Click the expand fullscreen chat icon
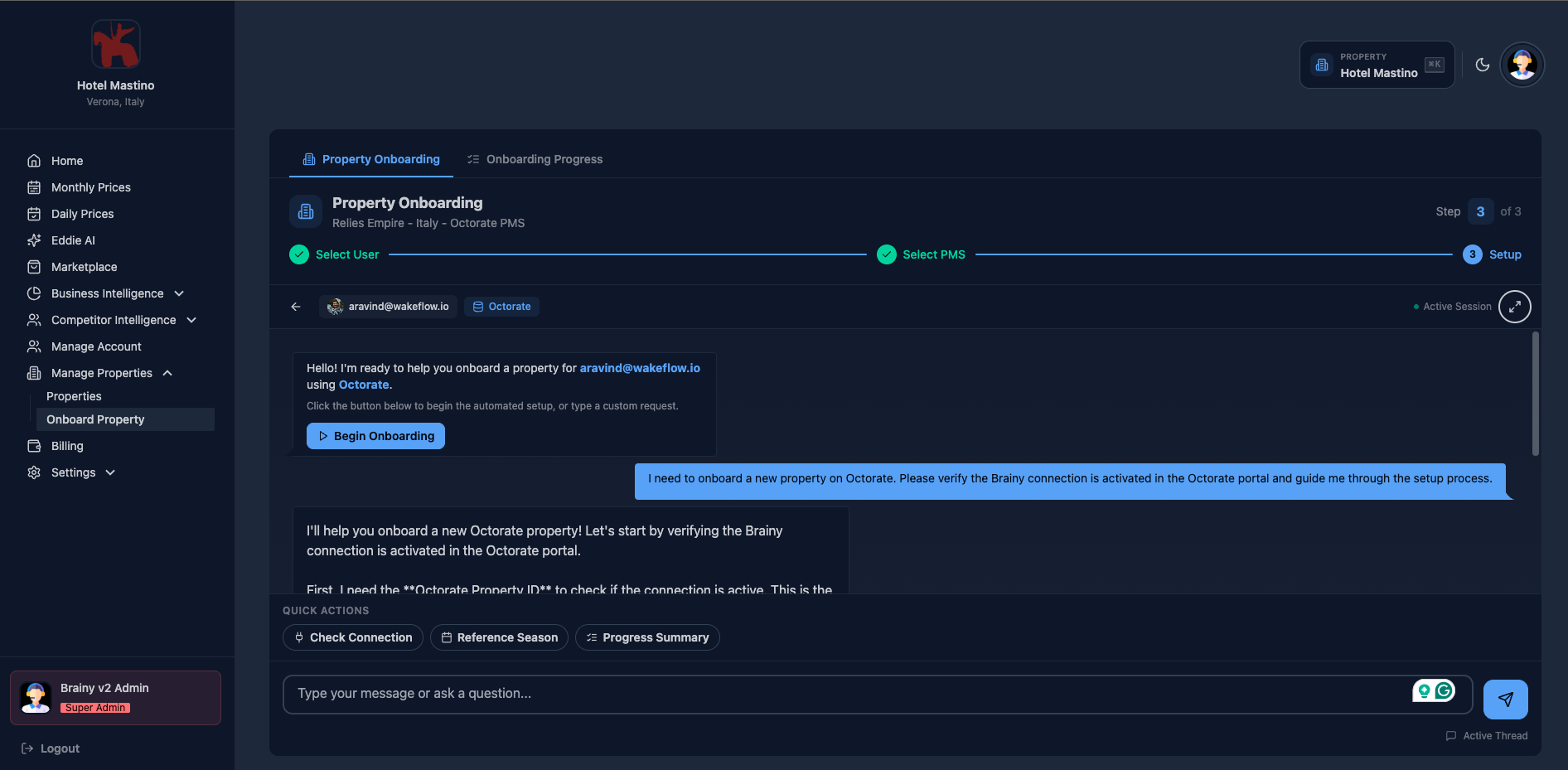Image resolution: width=1568 pixels, height=770 pixels. pos(1514,307)
